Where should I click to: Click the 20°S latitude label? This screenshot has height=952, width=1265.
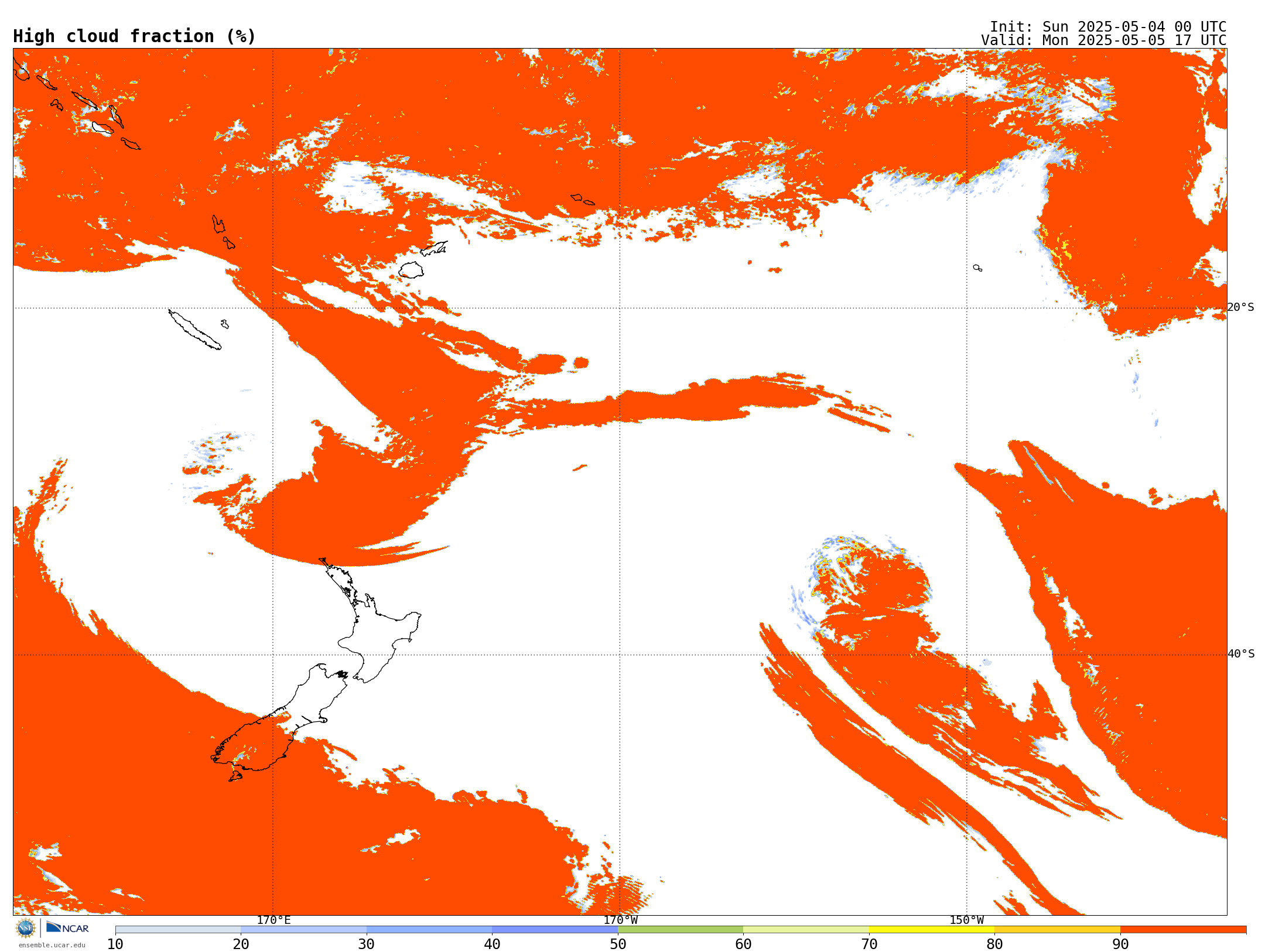[x=1241, y=307]
